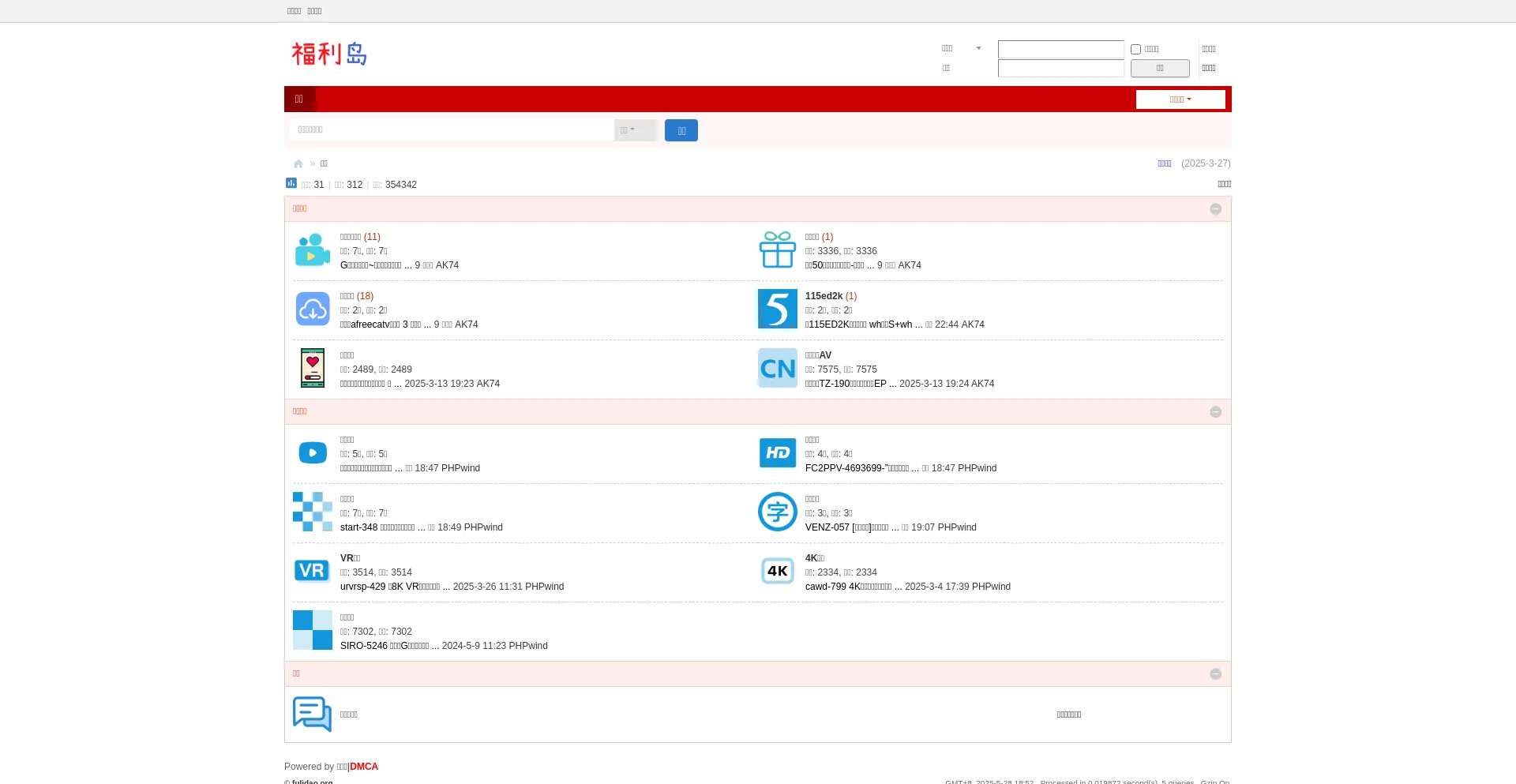Click the username input field at top
1516x784 pixels.
point(1060,50)
